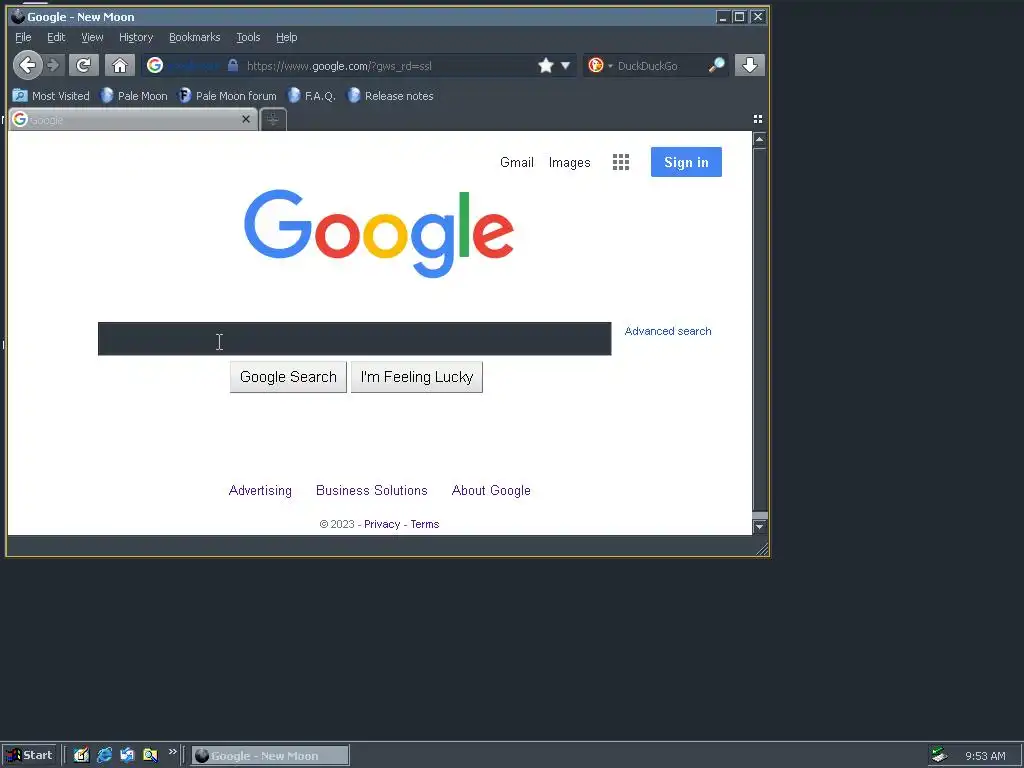Open the Edit menu
The width and height of the screenshot is (1024, 768).
pos(56,37)
